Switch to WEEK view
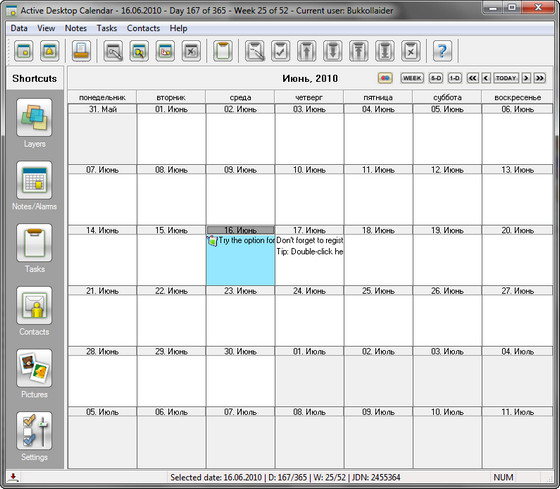The image size is (560, 489). [412, 78]
